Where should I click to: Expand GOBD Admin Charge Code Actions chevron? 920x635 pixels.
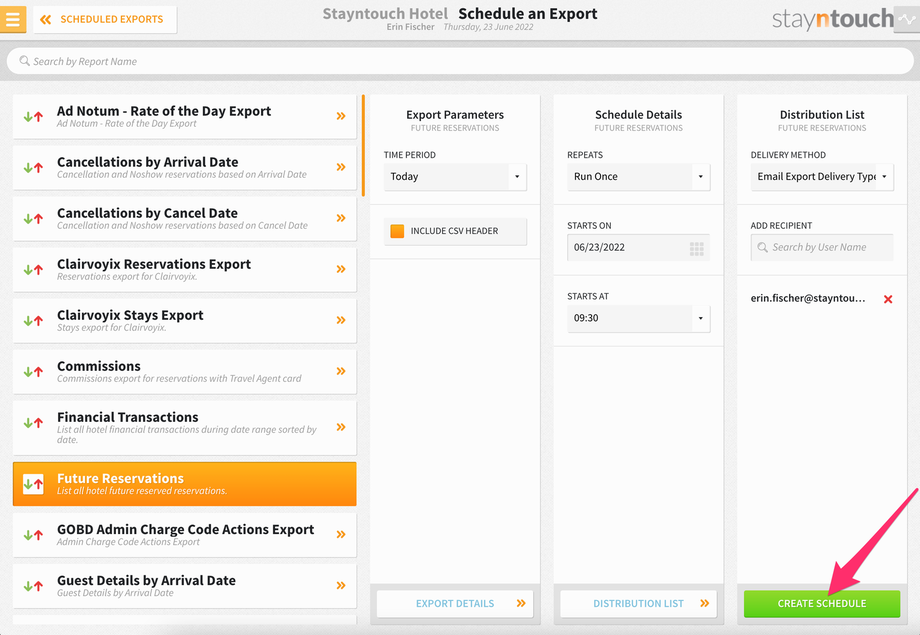[x=341, y=535]
